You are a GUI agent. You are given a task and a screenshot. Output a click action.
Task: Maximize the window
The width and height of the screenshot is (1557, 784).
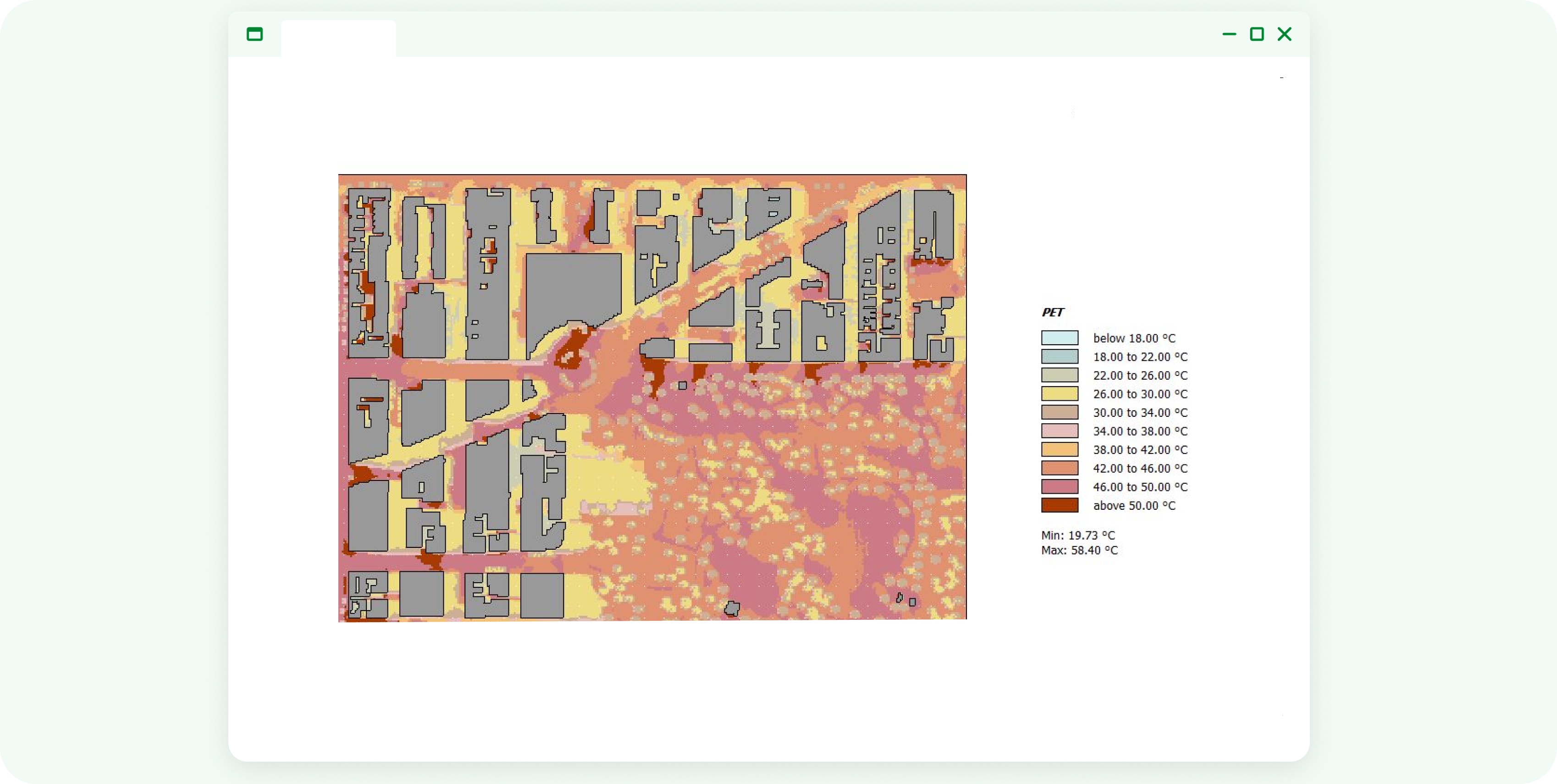click(x=1257, y=34)
